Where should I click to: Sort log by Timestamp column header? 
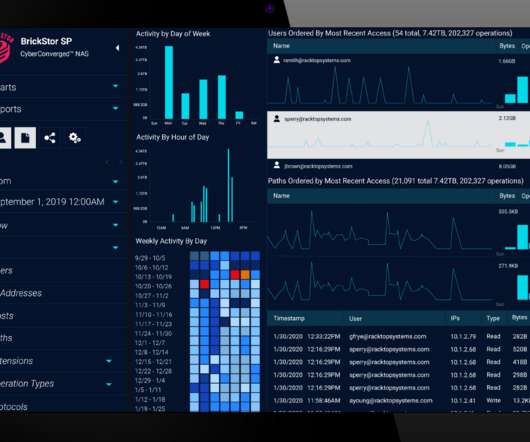point(289,318)
